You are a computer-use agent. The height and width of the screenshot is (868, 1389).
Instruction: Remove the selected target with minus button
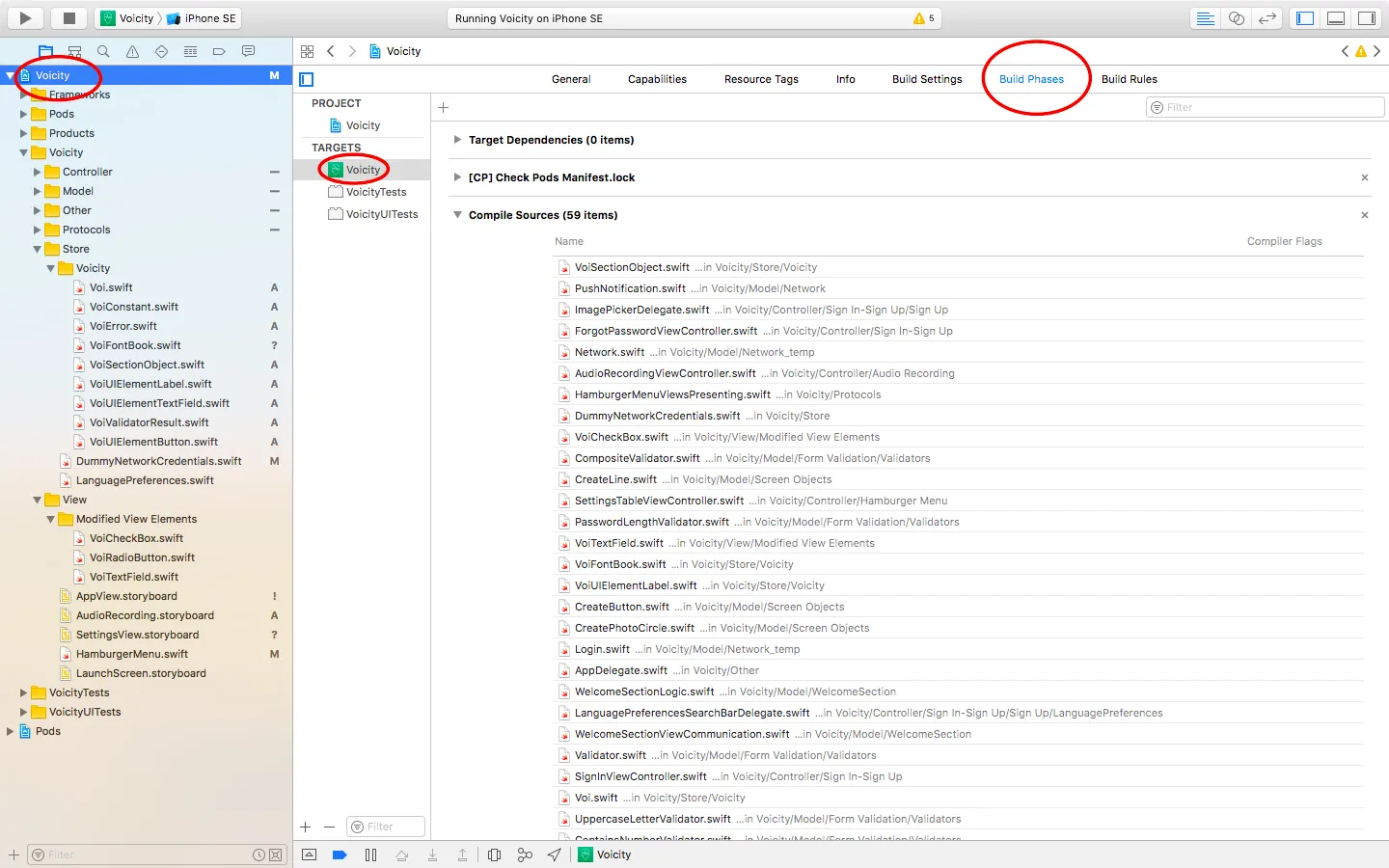click(x=329, y=827)
